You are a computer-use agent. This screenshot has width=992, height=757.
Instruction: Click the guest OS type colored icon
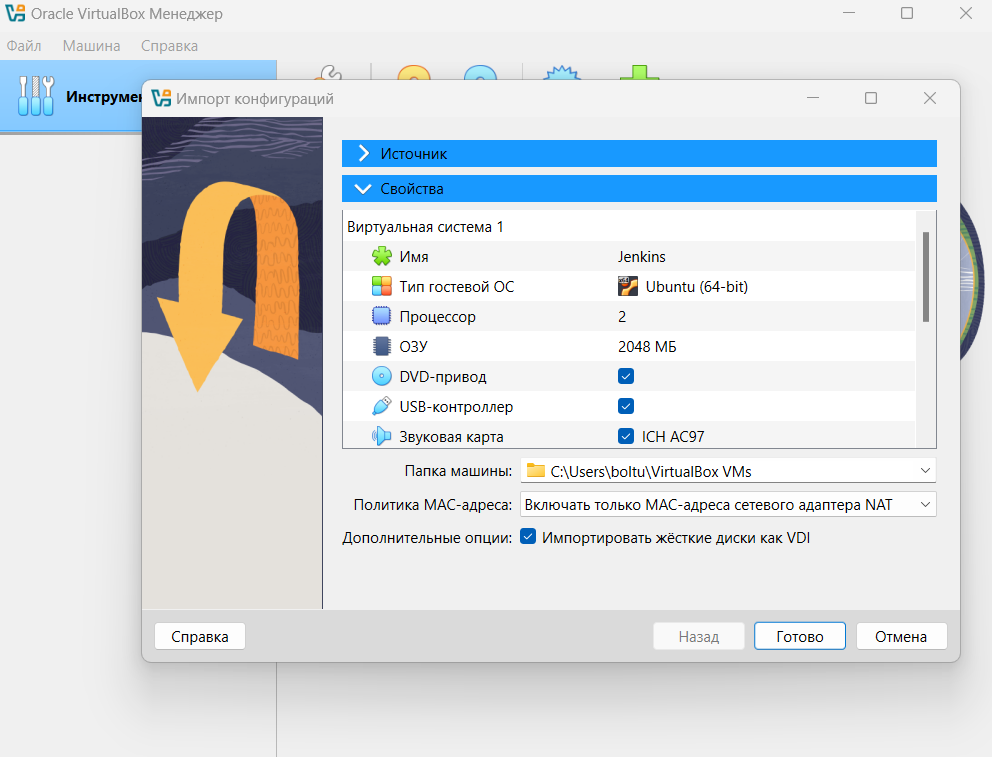point(381,286)
